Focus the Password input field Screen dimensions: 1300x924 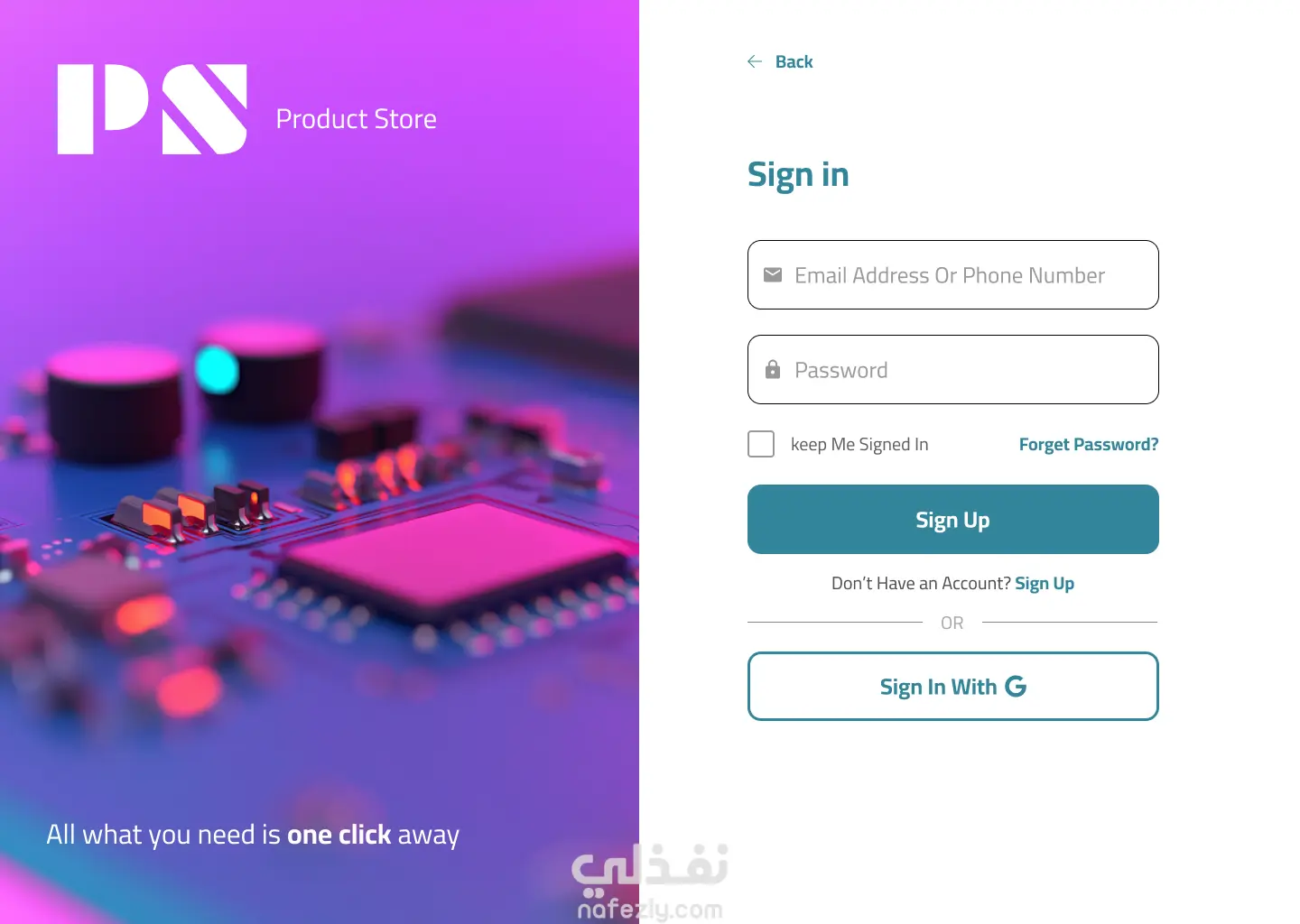click(x=953, y=370)
